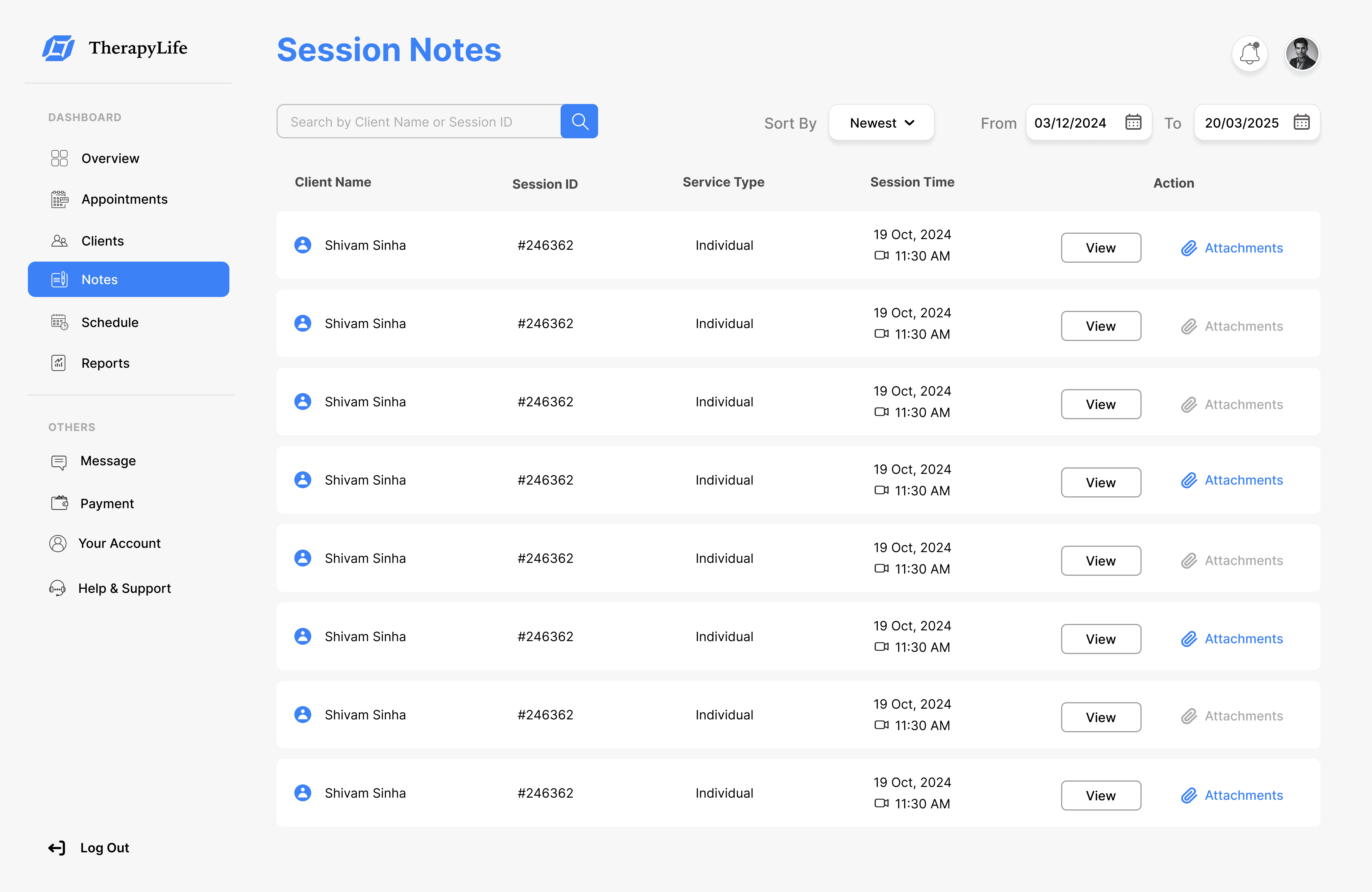Click the Service Type column header

(724, 182)
